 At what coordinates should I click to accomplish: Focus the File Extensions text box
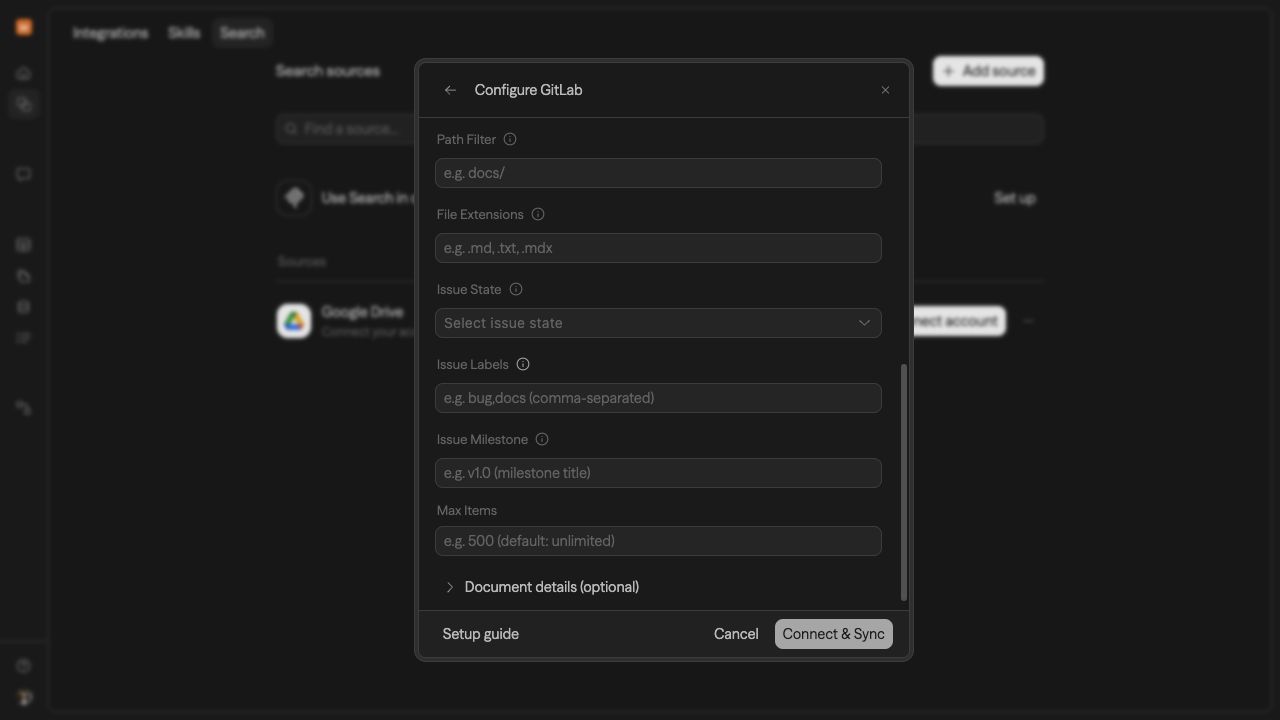[658, 248]
